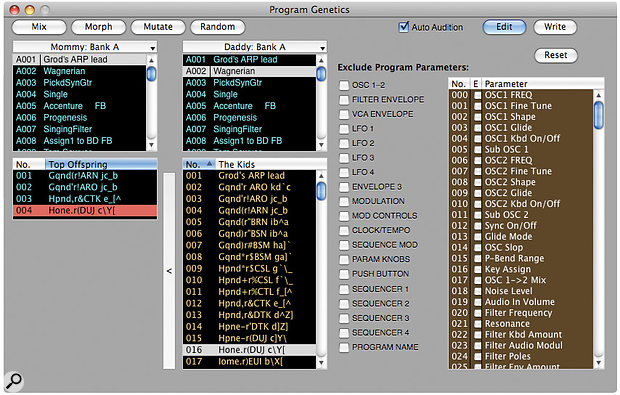Check the CLOCK/TEMPO exclude checkbox
The height and width of the screenshot is (395, 620).
[x=344, y=230]
